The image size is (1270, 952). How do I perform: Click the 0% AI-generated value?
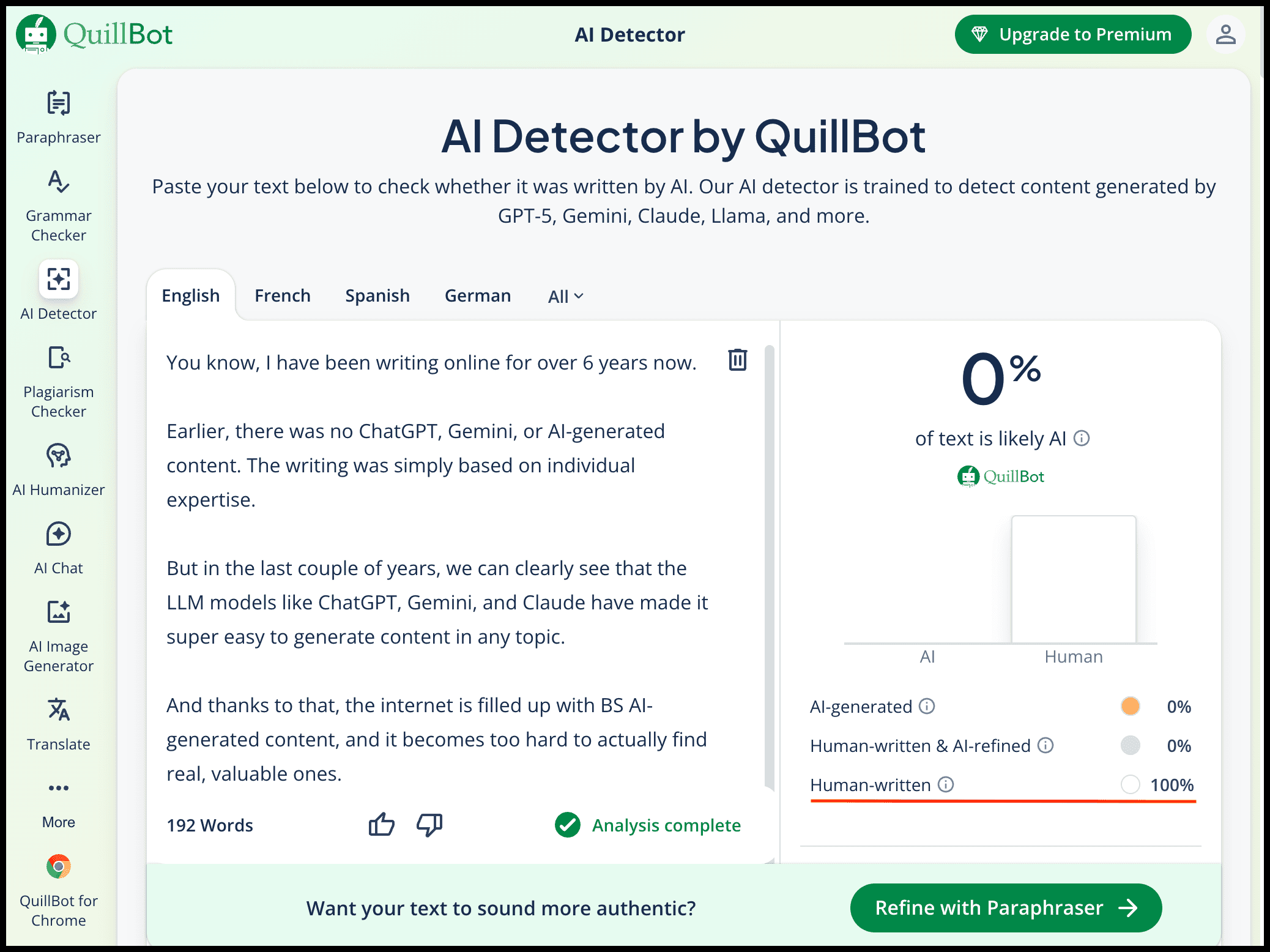(x=1179, y=707)
